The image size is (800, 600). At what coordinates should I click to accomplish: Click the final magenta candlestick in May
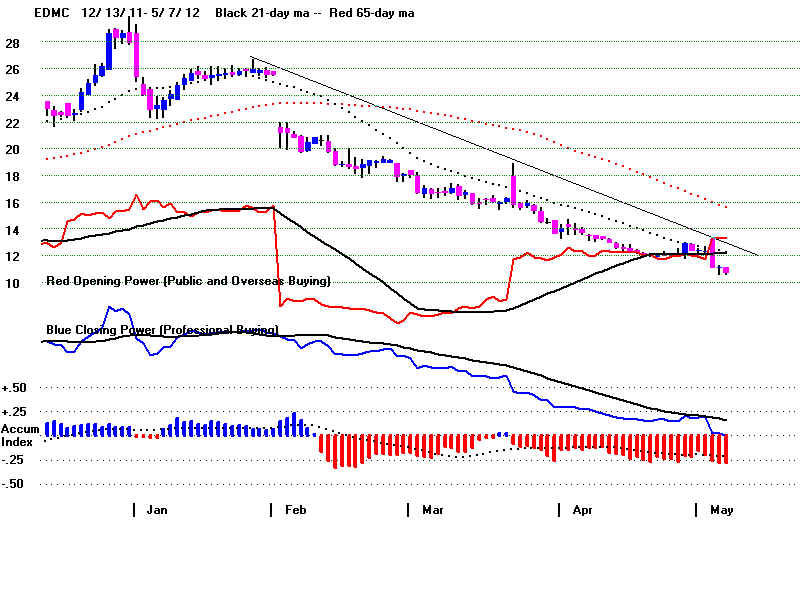pos(725,270)
